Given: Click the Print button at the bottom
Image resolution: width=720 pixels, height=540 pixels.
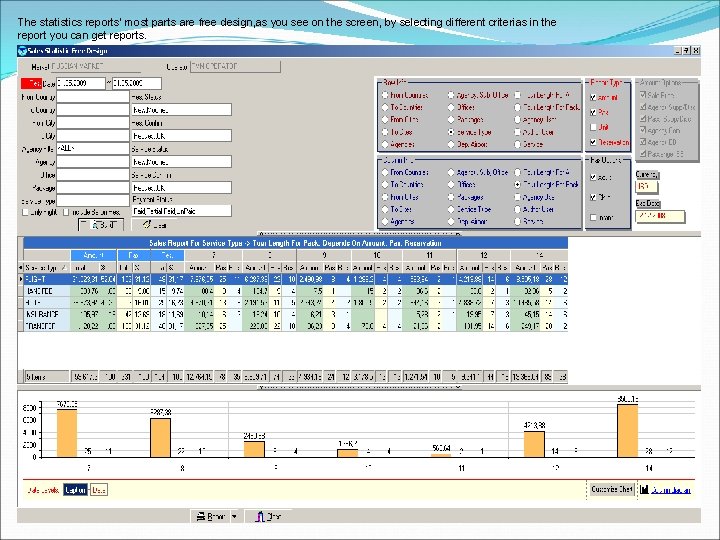Looking at the screenshot, I should pos(211,517).
